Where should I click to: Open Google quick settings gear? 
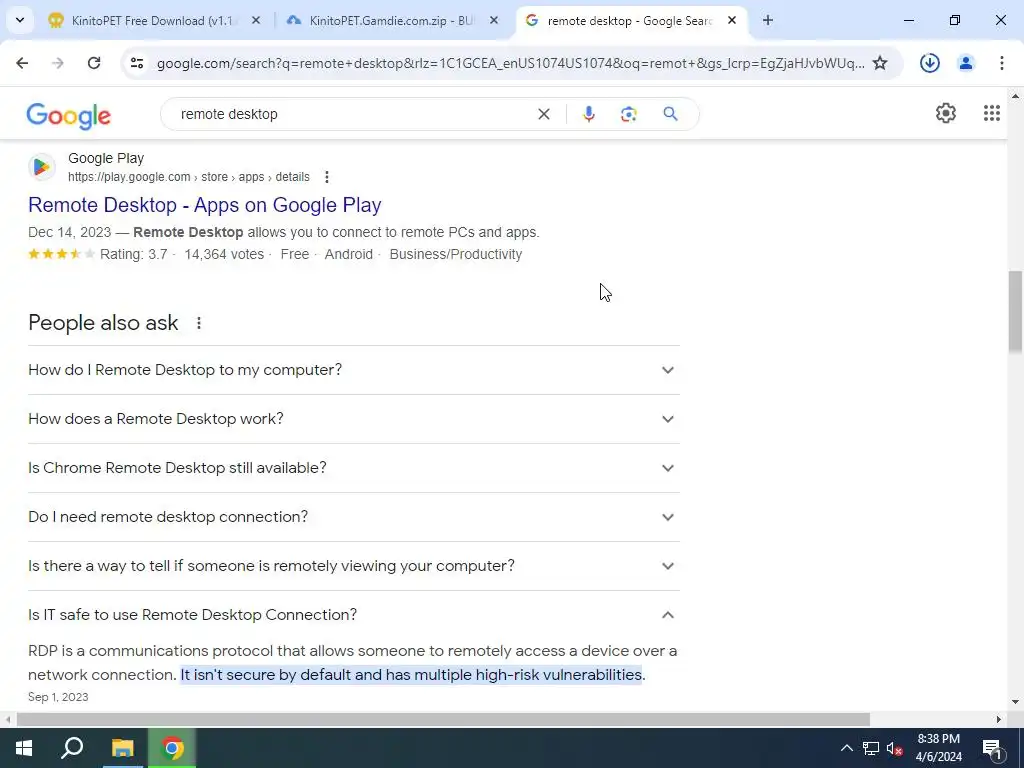tap(946, 114)
